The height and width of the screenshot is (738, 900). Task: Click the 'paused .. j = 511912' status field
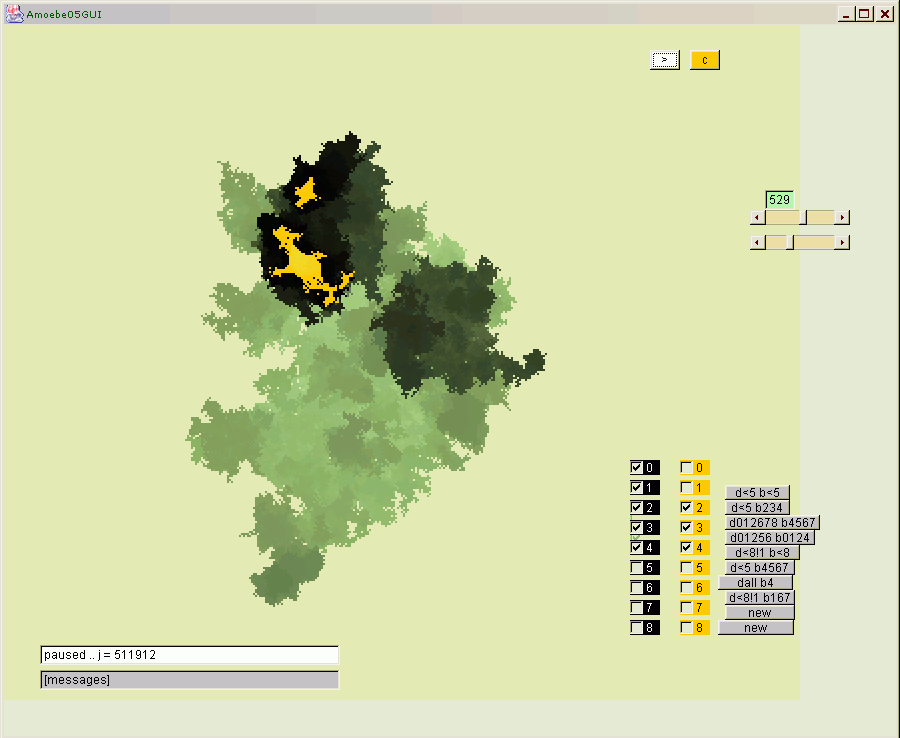click(x=189, y=655)
